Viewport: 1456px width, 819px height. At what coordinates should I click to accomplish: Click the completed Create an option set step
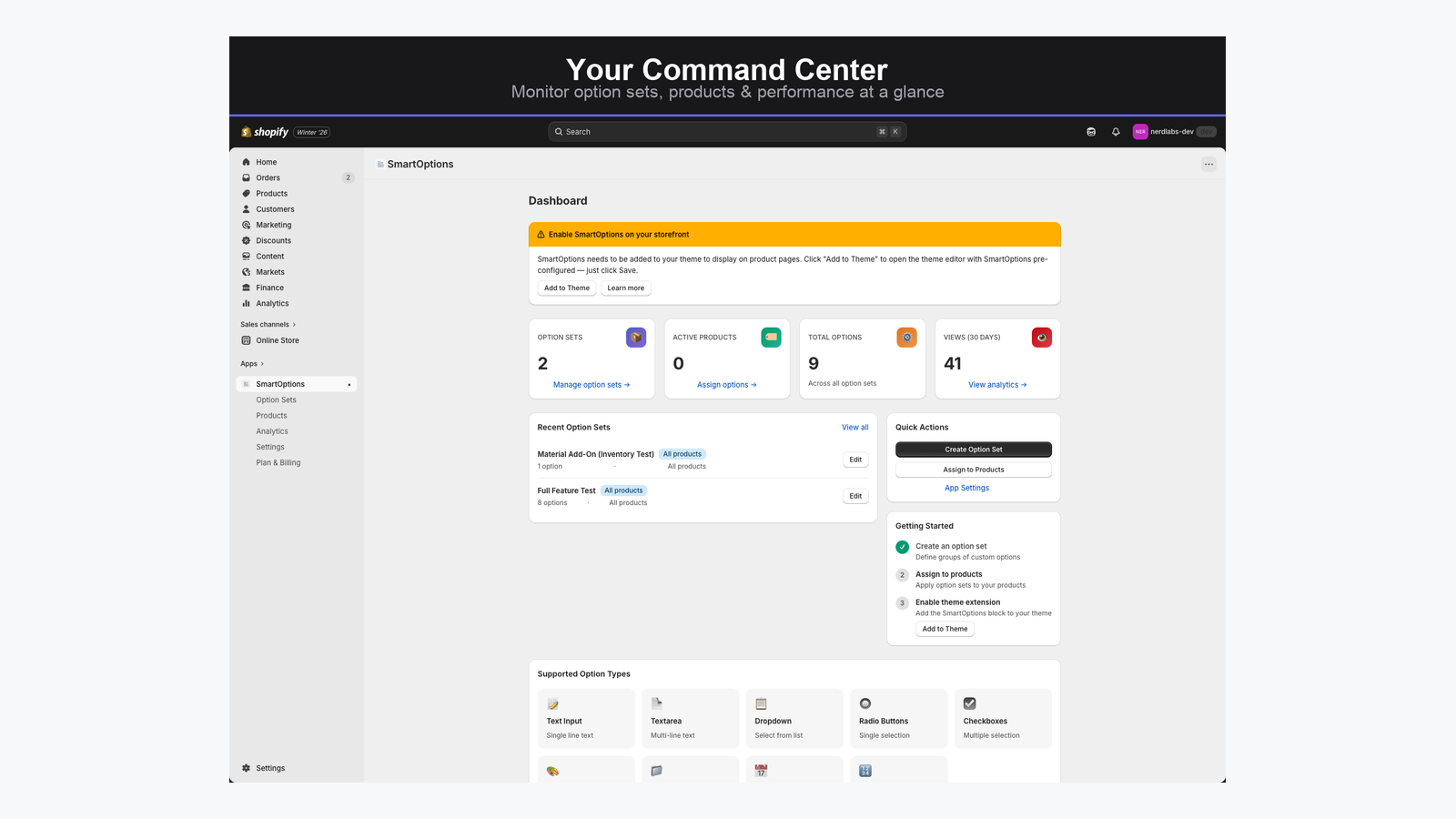[x=950, y=547]
